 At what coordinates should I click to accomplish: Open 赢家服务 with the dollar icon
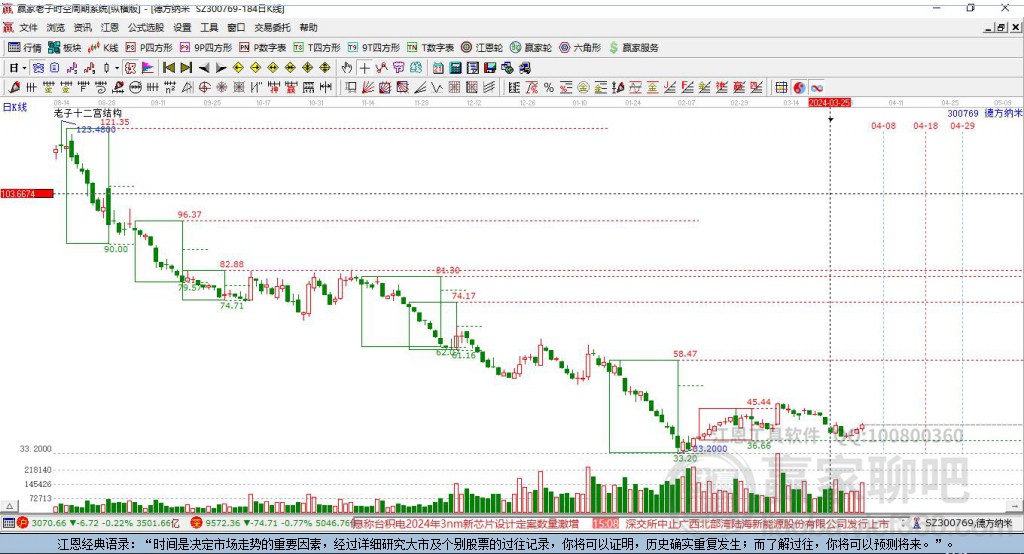[x=633, y=48]
